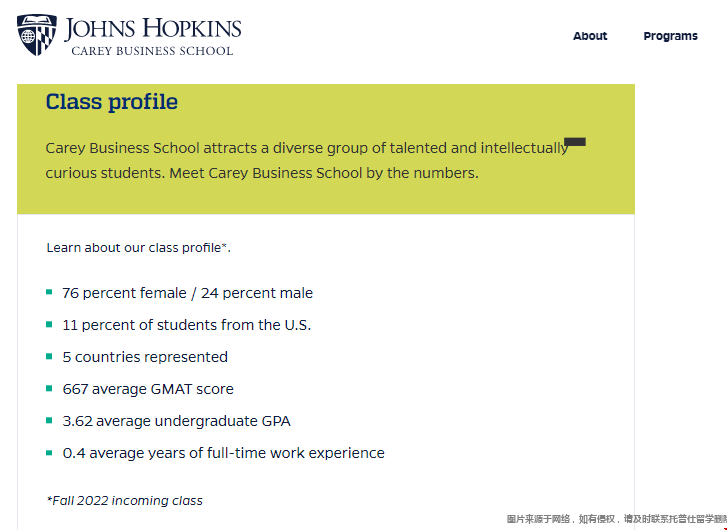727x530 pixels.
Task: Click the bullet beside 76 percent female
Action: (49, 292)
